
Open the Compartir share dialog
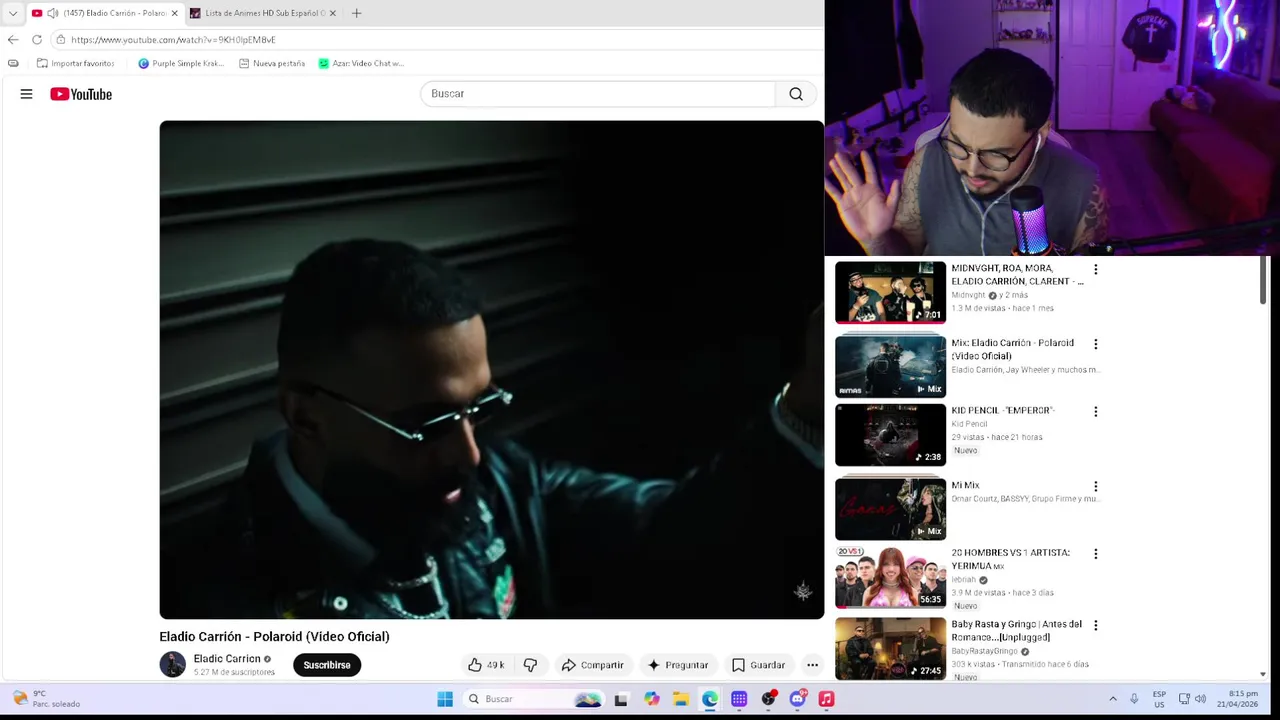[x=592, y=665]
